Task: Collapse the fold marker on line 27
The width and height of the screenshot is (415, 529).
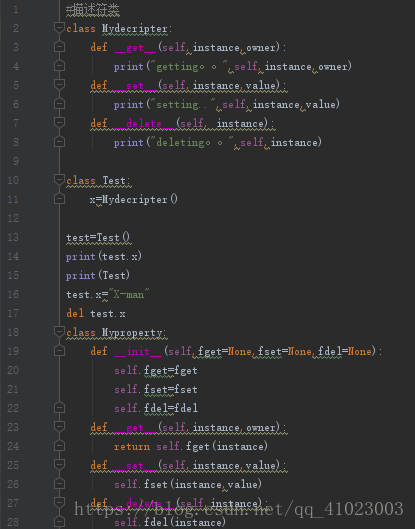Action: click(59, 503)
